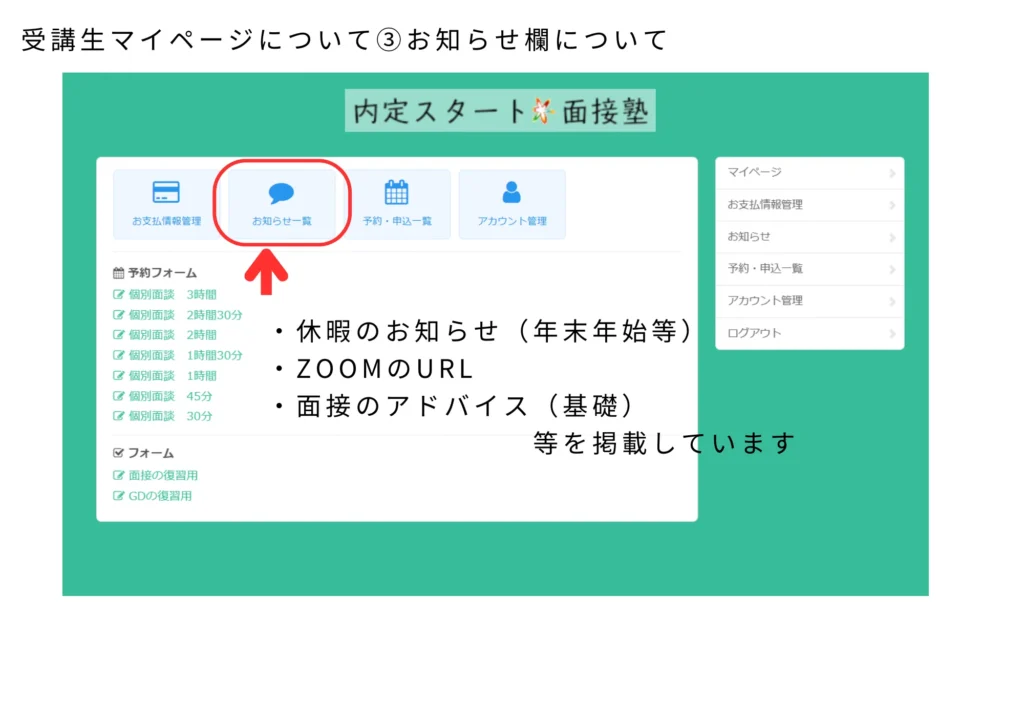
Task: Select お支払情報管理 in the right sidebar menu
Action: tap(765, 205)
